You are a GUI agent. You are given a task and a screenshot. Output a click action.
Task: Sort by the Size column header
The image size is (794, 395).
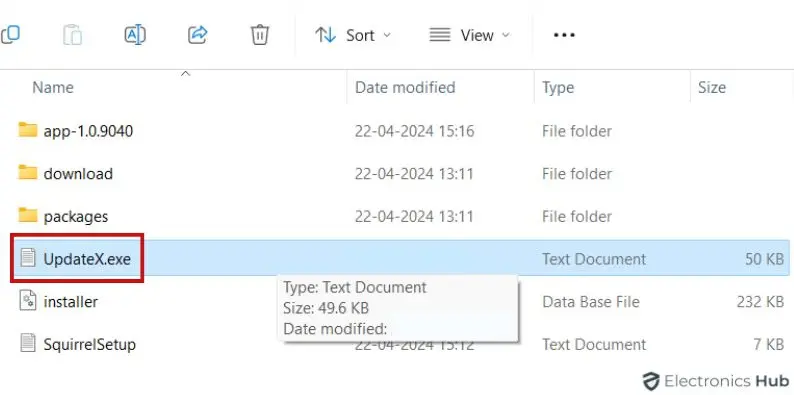point(712,87)
